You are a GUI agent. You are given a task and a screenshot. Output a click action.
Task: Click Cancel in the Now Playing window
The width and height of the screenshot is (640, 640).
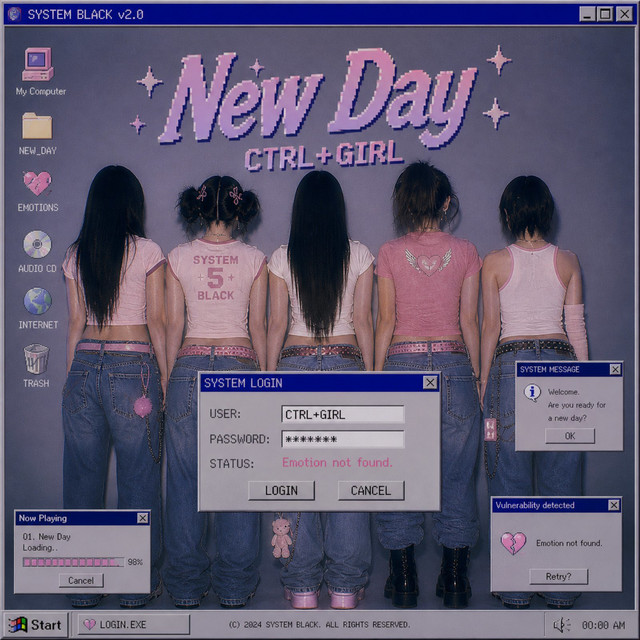pos(81,580)
